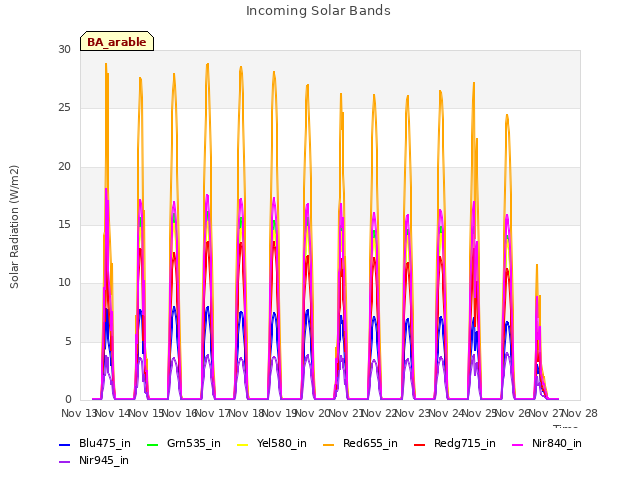The width and height of the screenshot is (640, 480).
Task: Click the Nir945_in legend color marker
Action: 64,462
